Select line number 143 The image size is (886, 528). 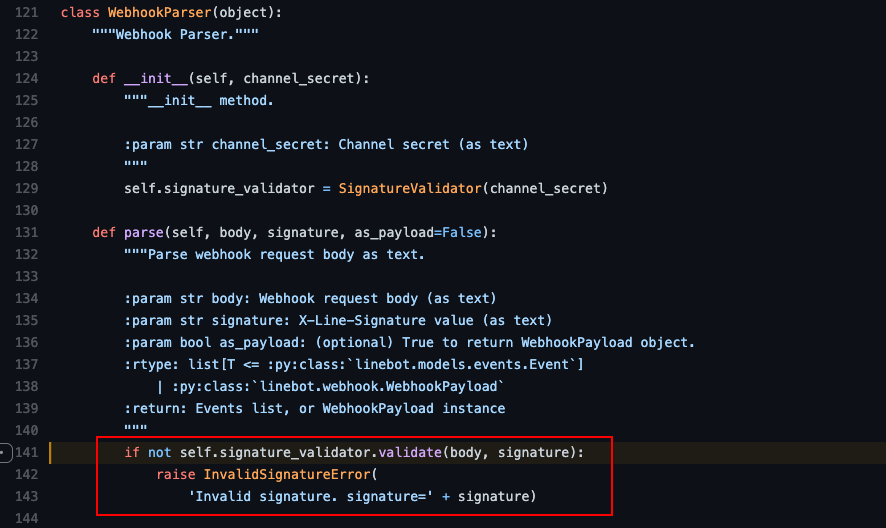[x=27, y=496]
